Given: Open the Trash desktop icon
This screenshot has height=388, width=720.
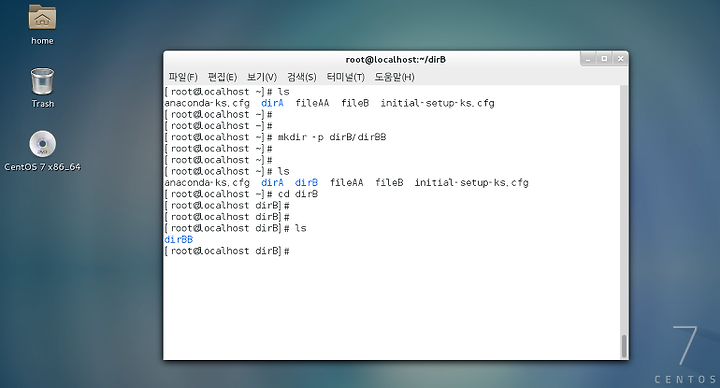Looking at the screenshot, I should [x=42, y=81].
